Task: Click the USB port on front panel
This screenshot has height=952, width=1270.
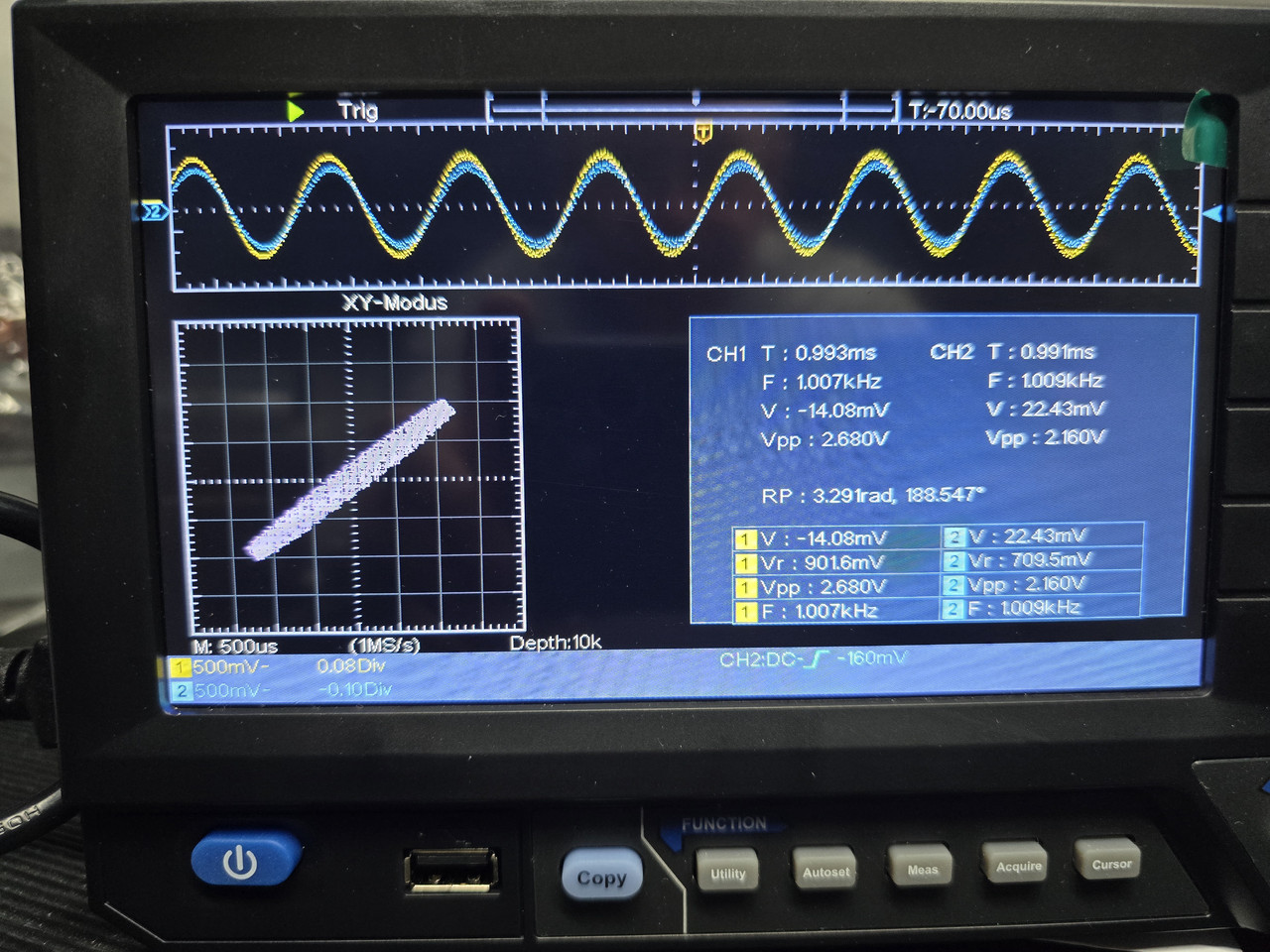Action: click(x=451, y=870)
